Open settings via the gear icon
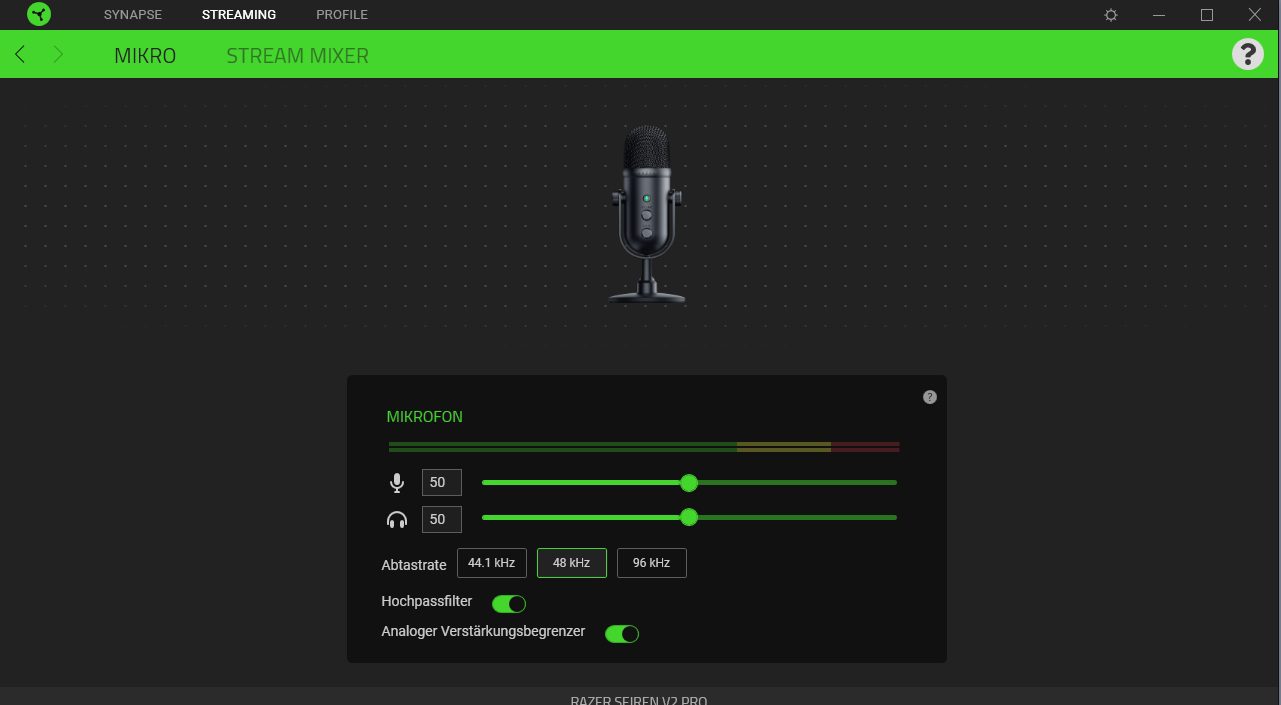This screenshot has width=1281, height=705. (x=1111, y=15)
